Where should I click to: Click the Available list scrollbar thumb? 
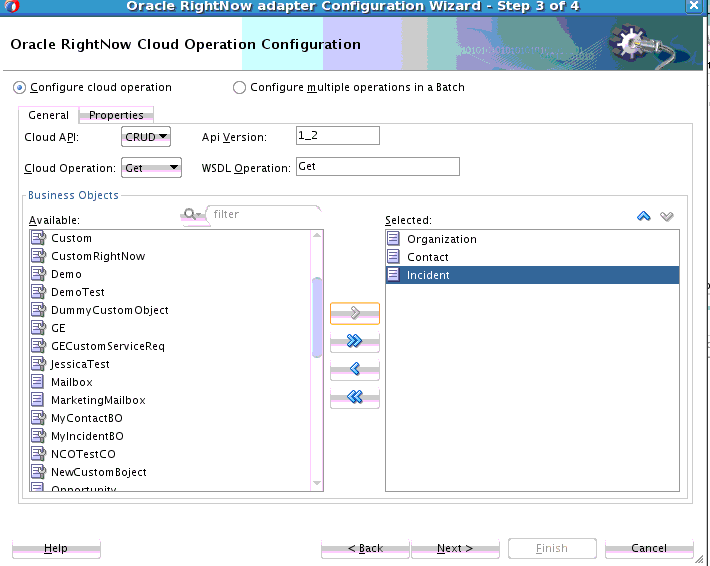(x=317, y=317)
